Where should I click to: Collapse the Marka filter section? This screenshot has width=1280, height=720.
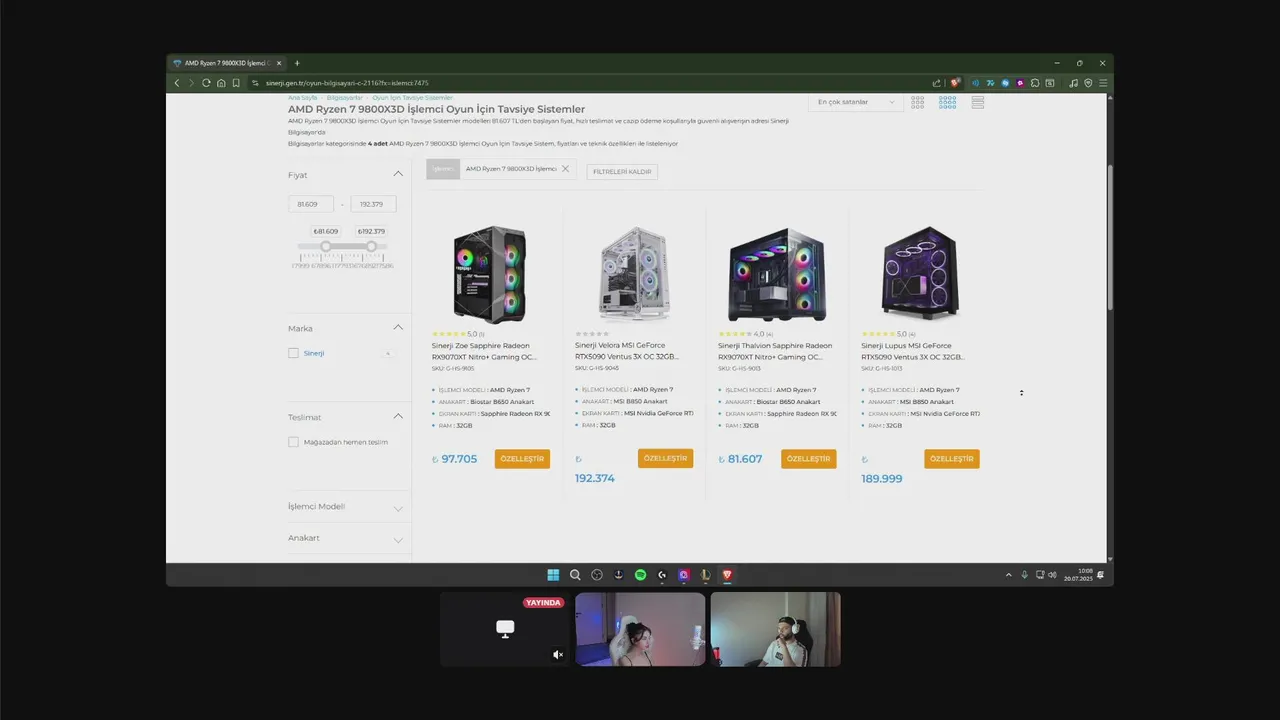[398, 328]
